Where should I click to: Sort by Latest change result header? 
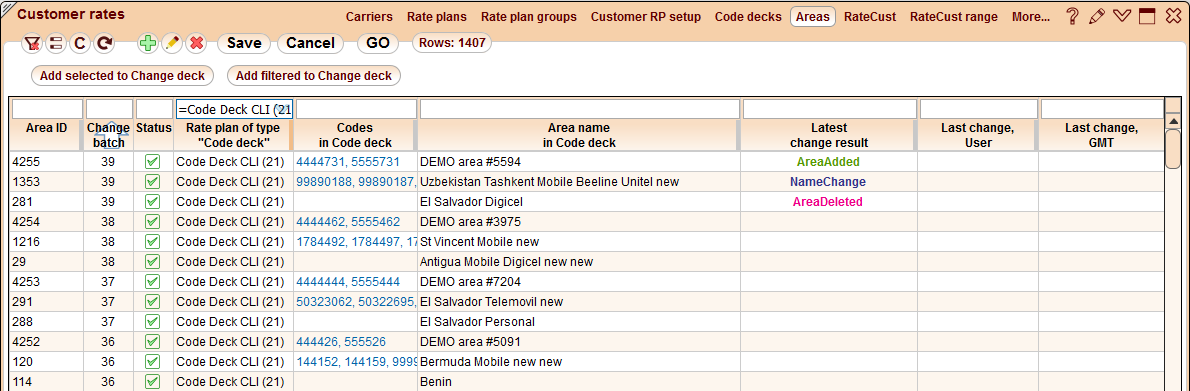(829, 135)
